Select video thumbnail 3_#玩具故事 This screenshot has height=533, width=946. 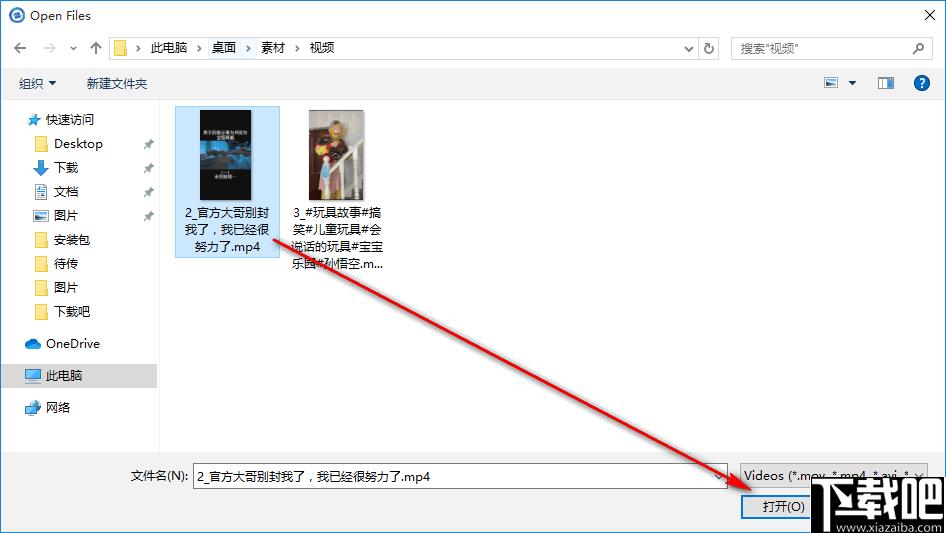(336, 155)
